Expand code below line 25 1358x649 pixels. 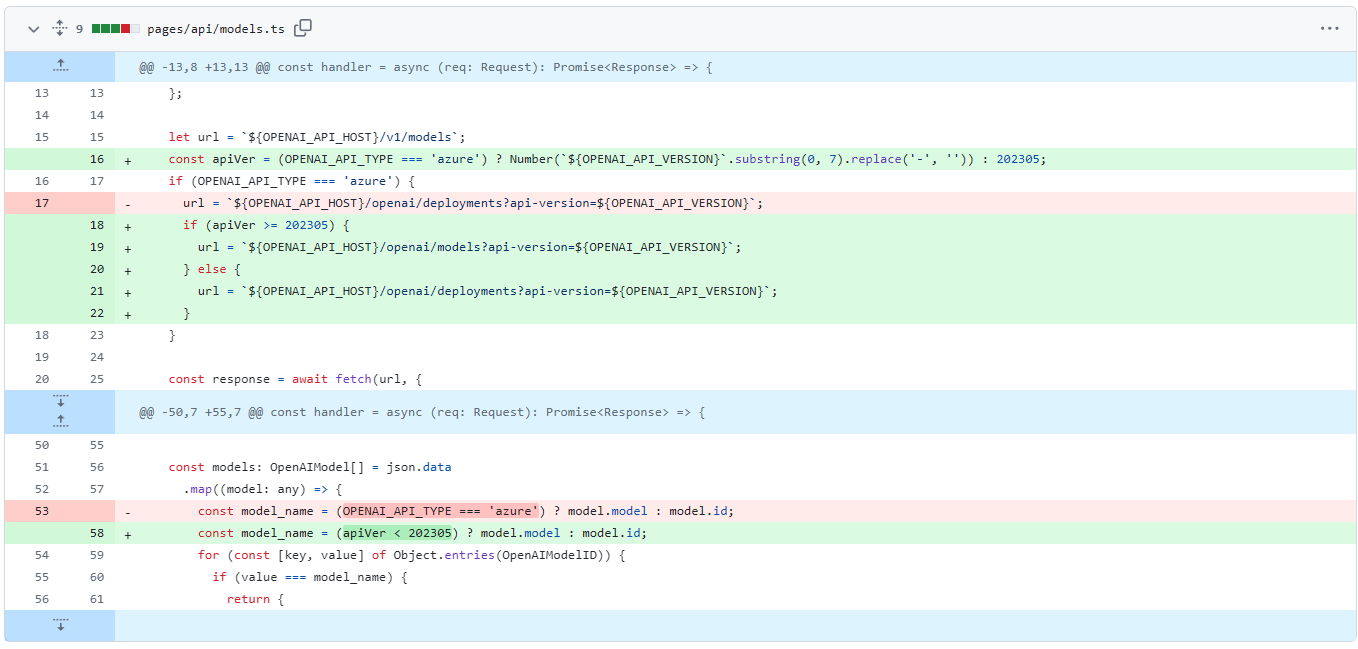(x=60, y=400)
